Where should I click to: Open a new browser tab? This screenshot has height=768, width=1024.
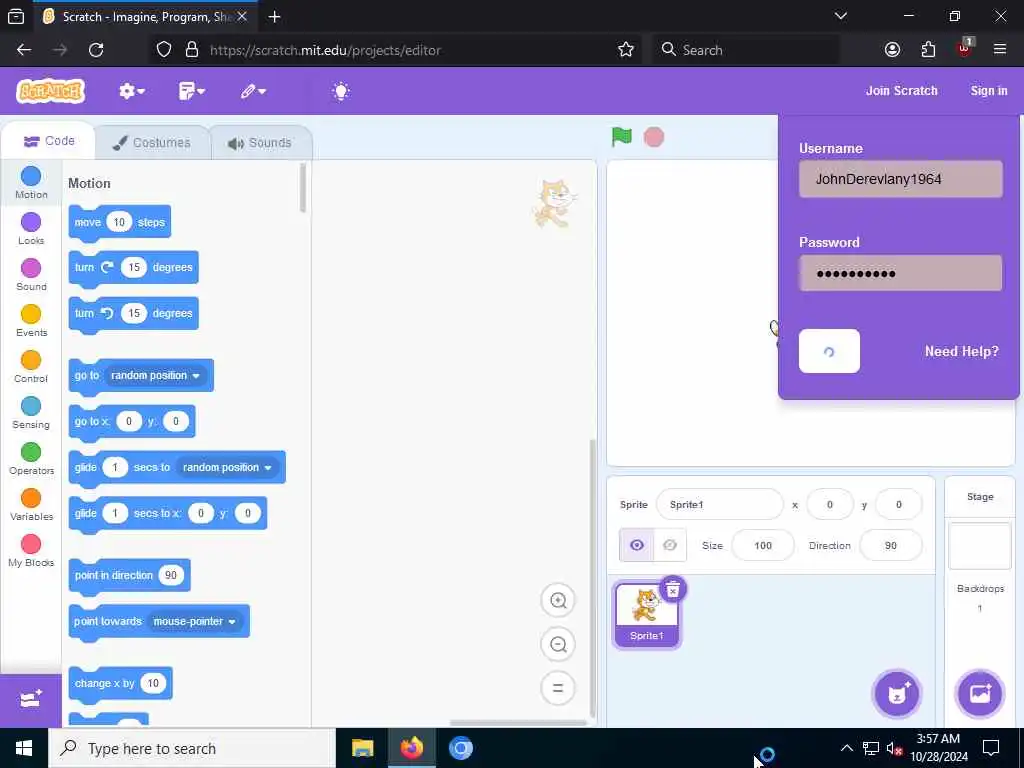point(274,17)
